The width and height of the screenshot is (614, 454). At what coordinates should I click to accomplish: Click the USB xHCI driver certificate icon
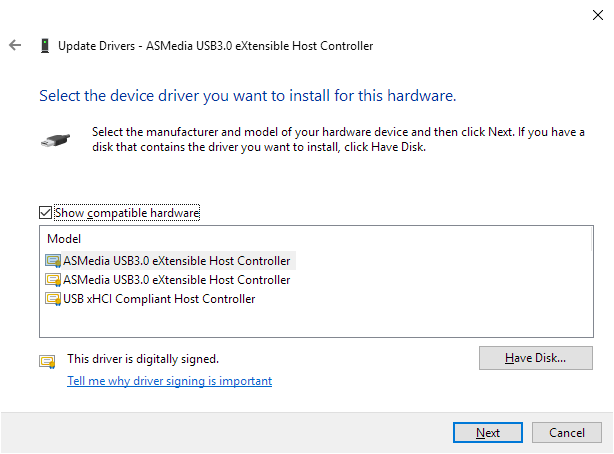click(x=53, y=299)
